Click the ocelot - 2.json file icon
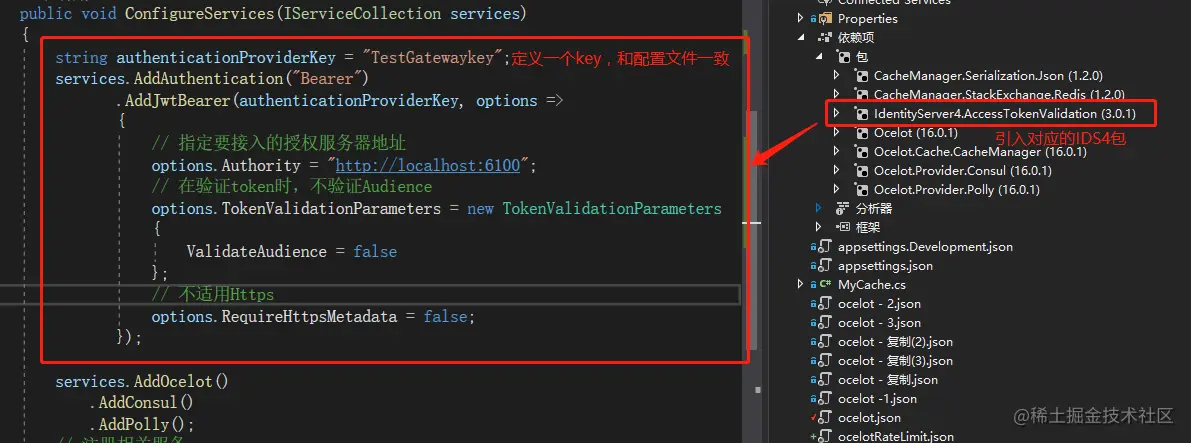Image resolution: width=1191 pixels, height=443 pixels. point(823,303)
